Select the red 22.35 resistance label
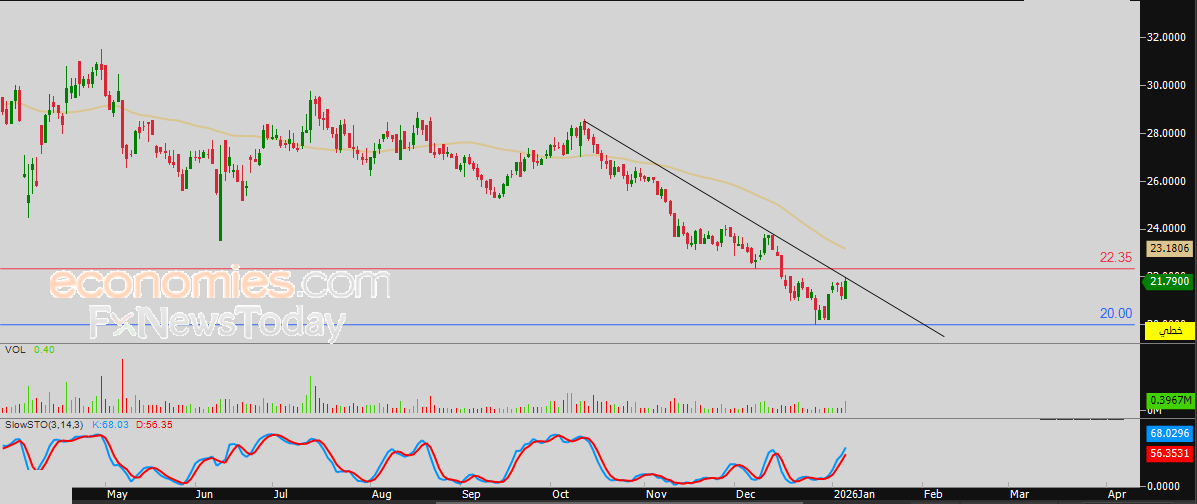This screenshot has height=504, width=1197. click(x=1115, y=258)
